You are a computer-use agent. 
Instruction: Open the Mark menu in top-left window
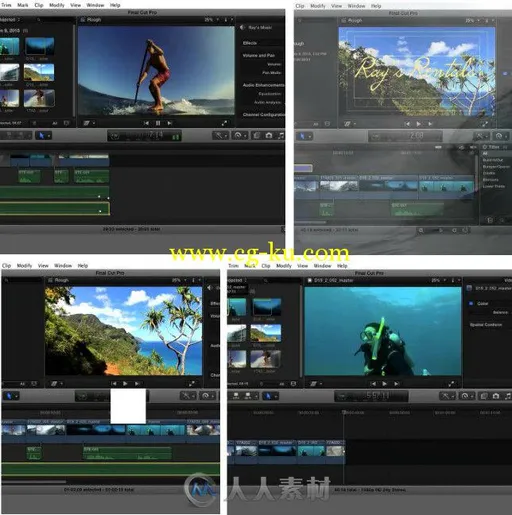[23, 5]
